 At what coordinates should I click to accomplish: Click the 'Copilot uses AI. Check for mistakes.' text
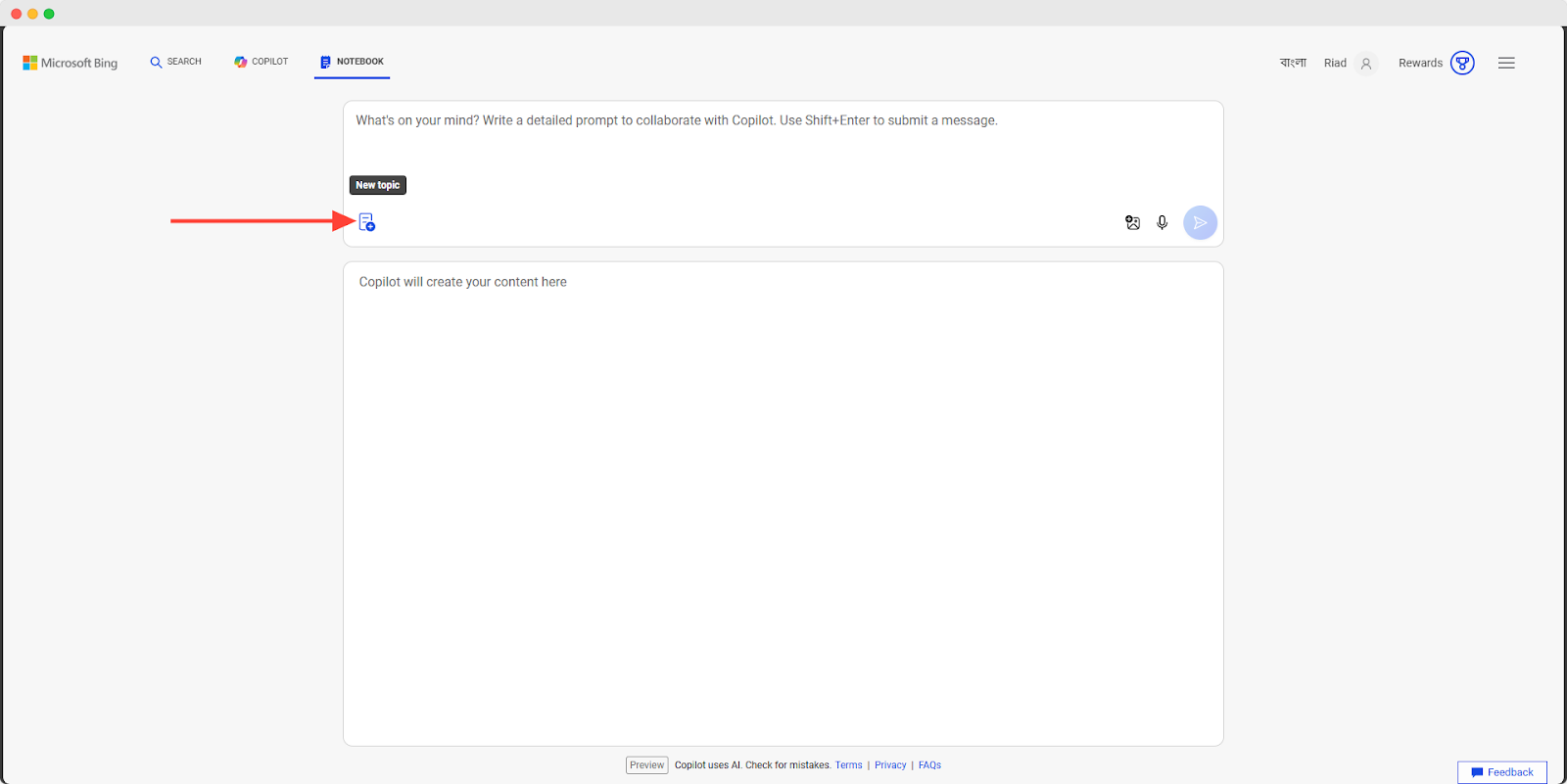pyautogui.click(x=752, y=765)
